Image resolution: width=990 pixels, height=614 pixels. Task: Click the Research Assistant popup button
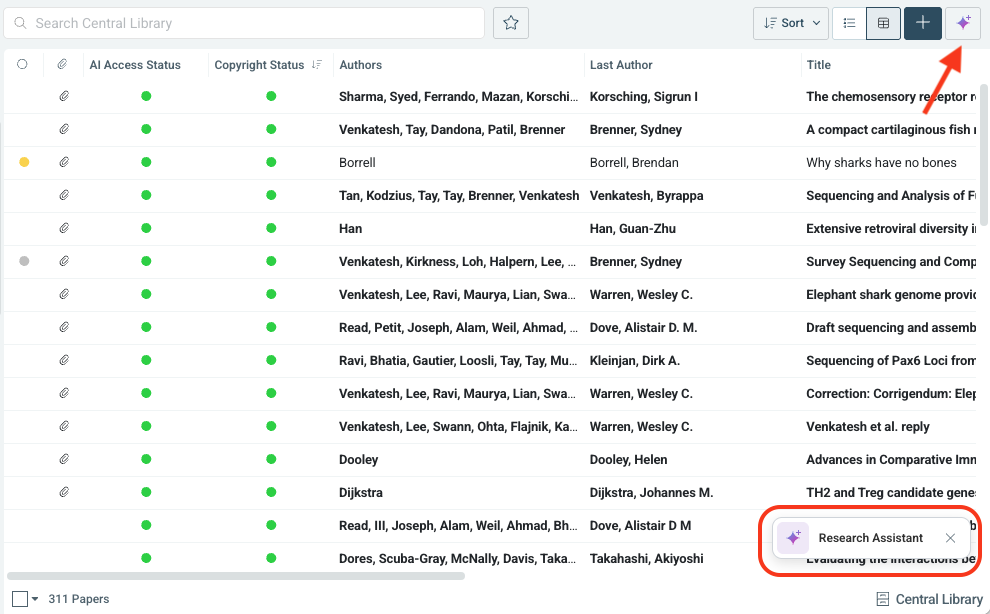coord(871,538)
